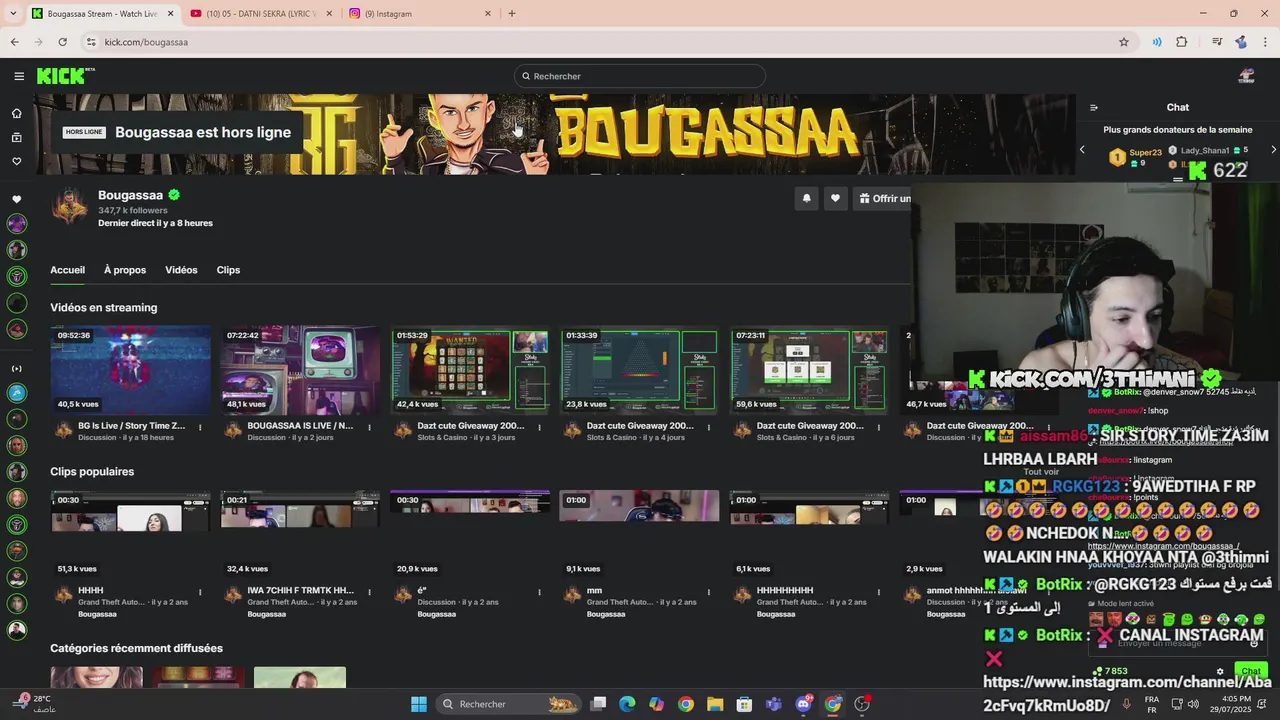Open options menu for HHHH clip
The height and width of the screenshot is (720, 1280).
tap(200, 592)
